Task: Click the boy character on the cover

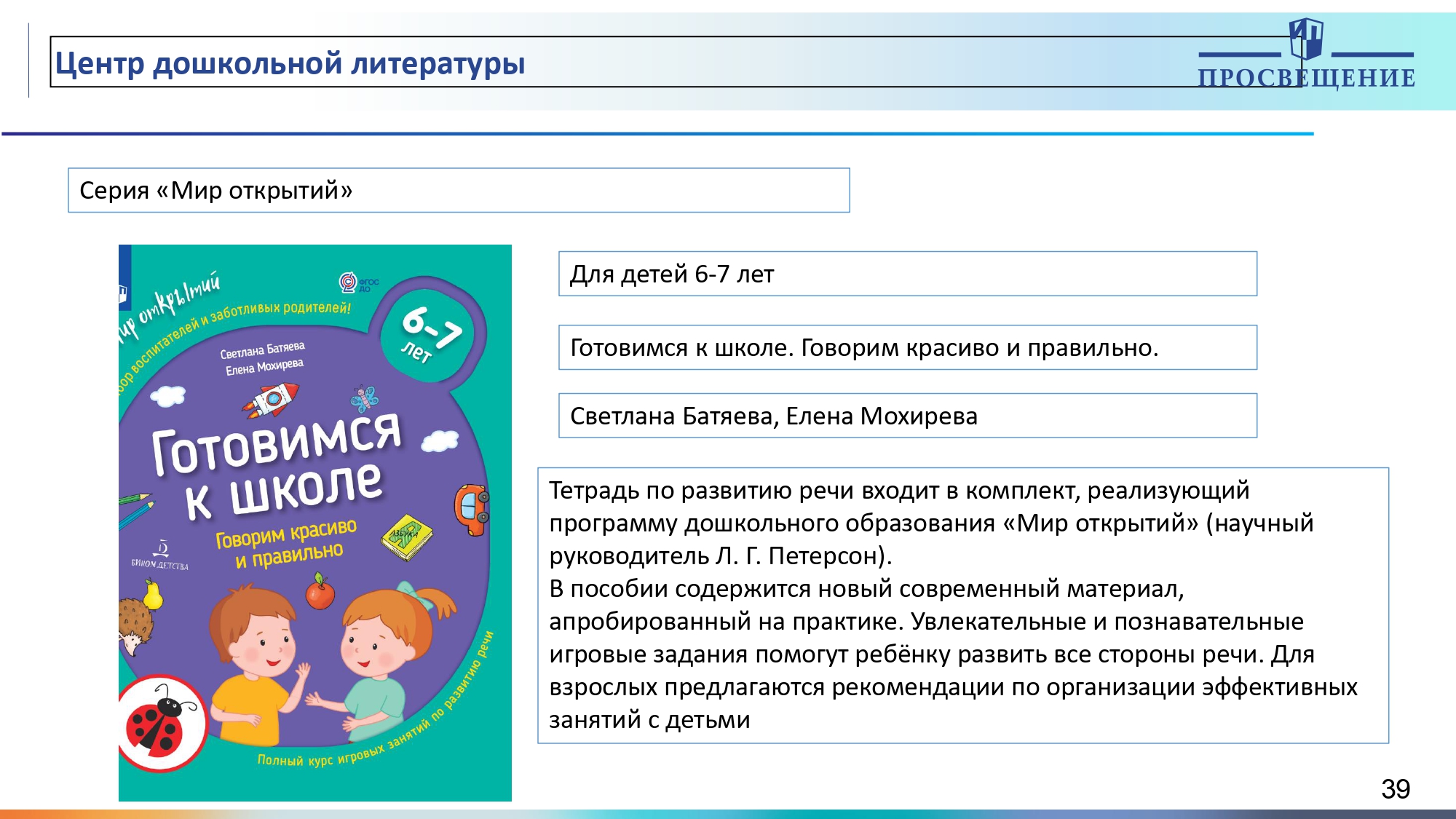Action: [x=261, y=664]
